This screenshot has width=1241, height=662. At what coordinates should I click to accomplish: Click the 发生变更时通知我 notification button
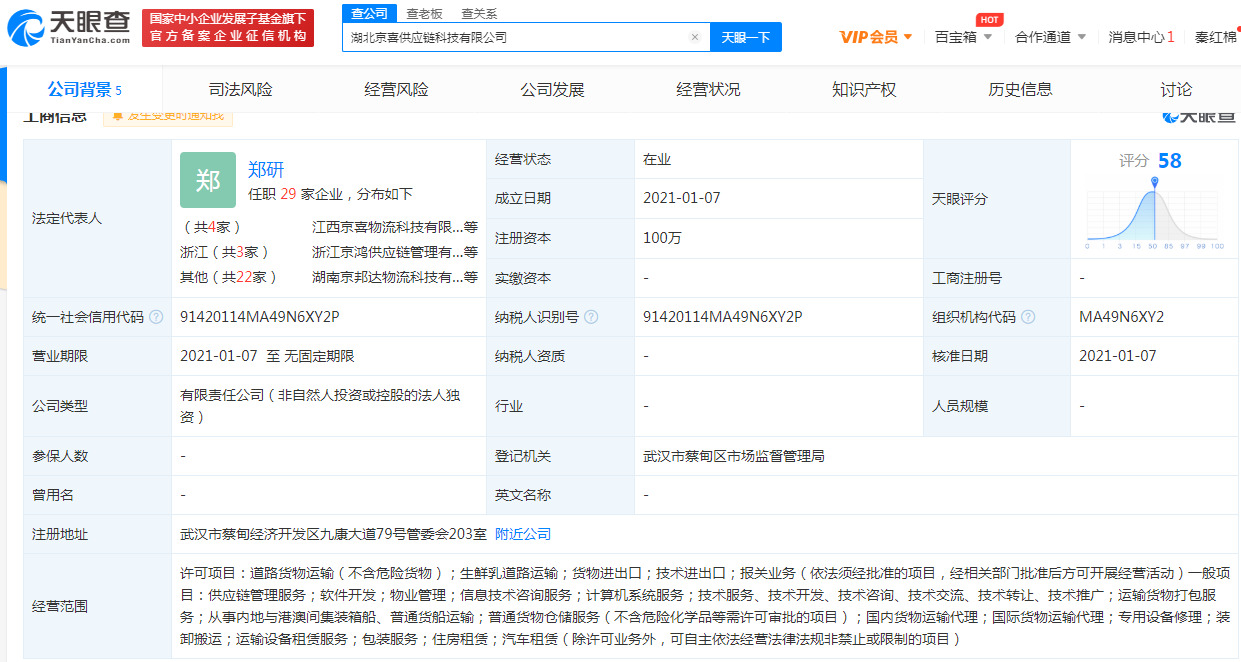pos(167,115)
